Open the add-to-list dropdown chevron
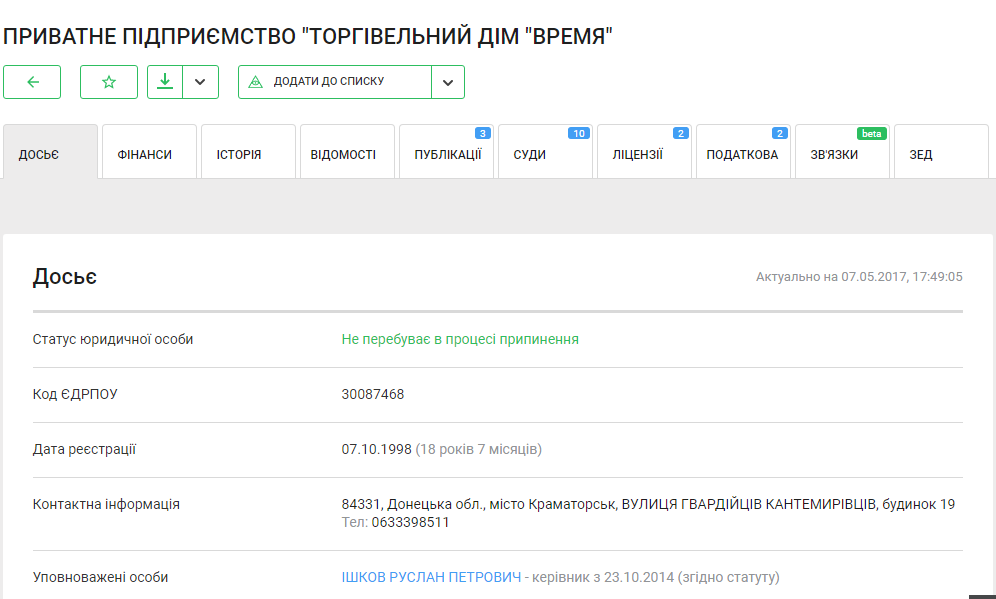Viewport: 996px width, 599px height. click(448, 82)
